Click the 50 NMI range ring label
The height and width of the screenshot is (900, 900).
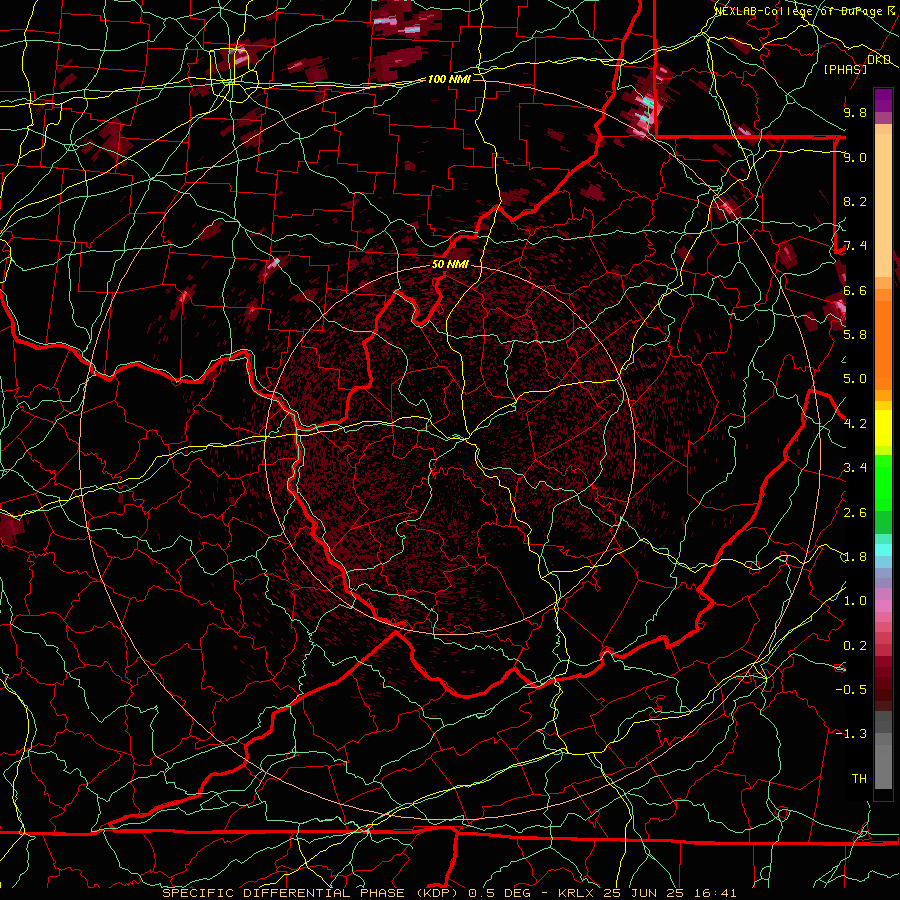tap(450, 265)
